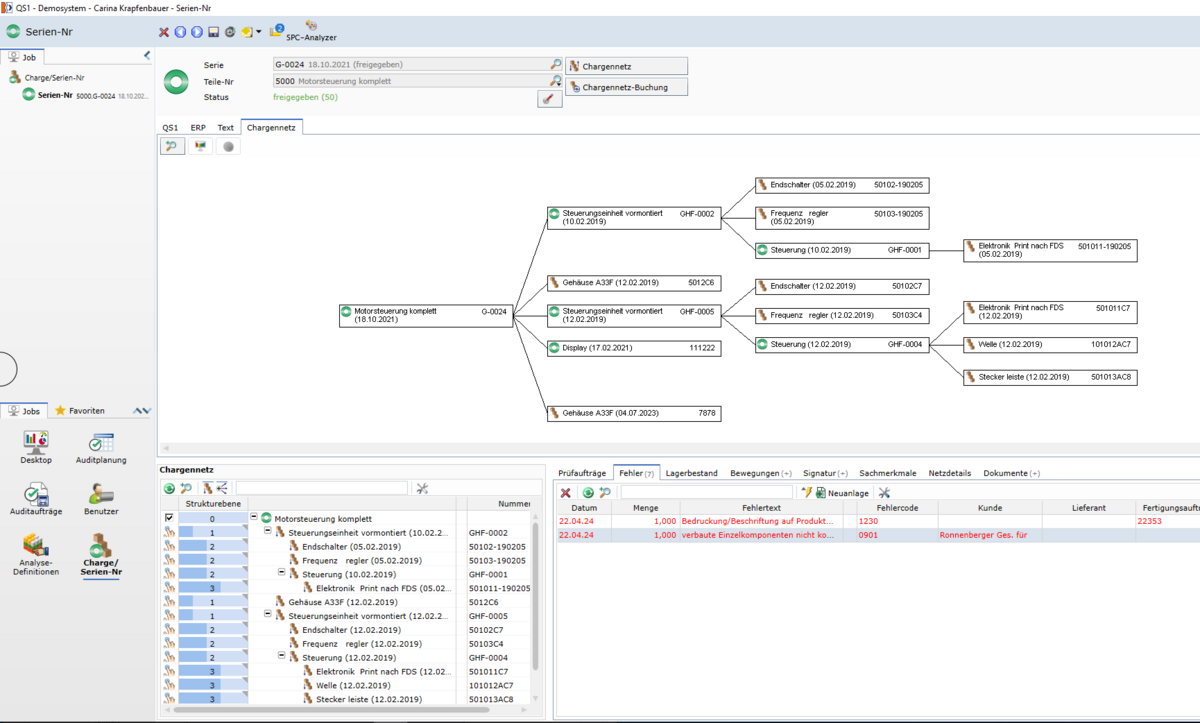The width and height of the screenshot is (1200, 723).
Task: Select the Job tab in sidebar
Action: pyautogui.click(x=23, y=57)
